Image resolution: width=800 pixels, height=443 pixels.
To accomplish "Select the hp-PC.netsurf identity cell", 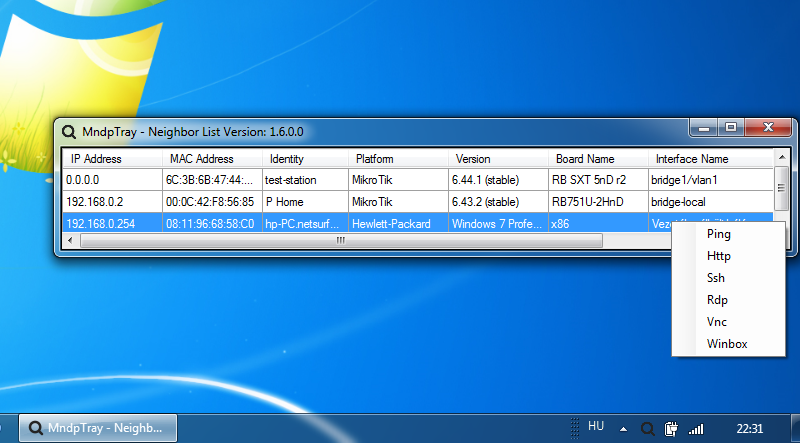I will [305, 224].
